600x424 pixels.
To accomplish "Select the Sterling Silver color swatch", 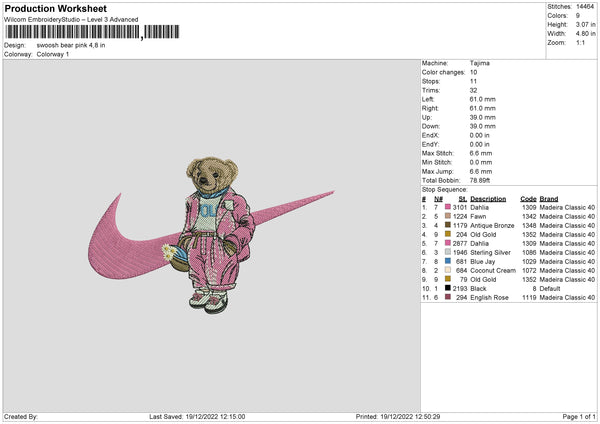I will click(448, 252).
